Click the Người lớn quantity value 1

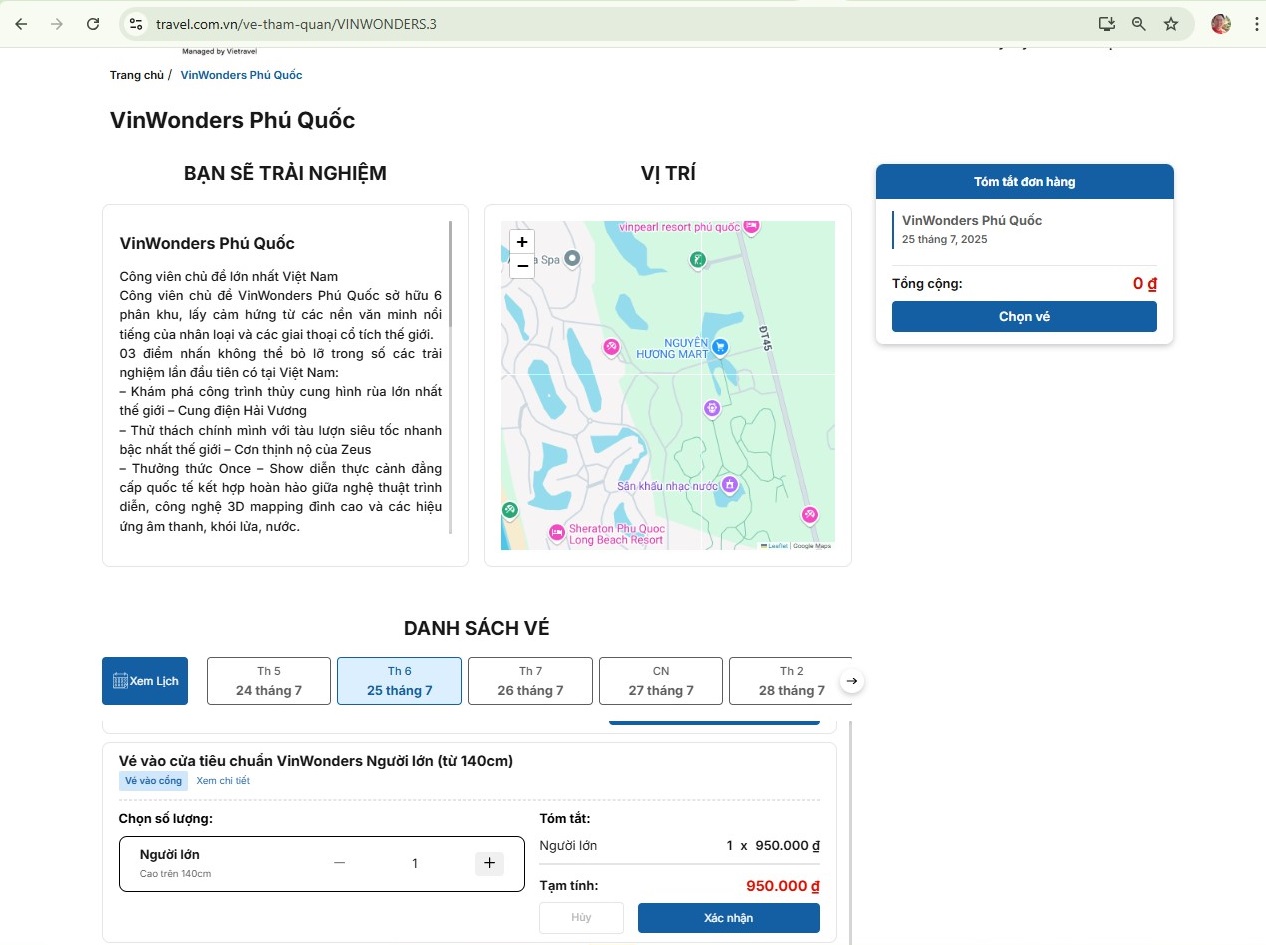[415, 864]
